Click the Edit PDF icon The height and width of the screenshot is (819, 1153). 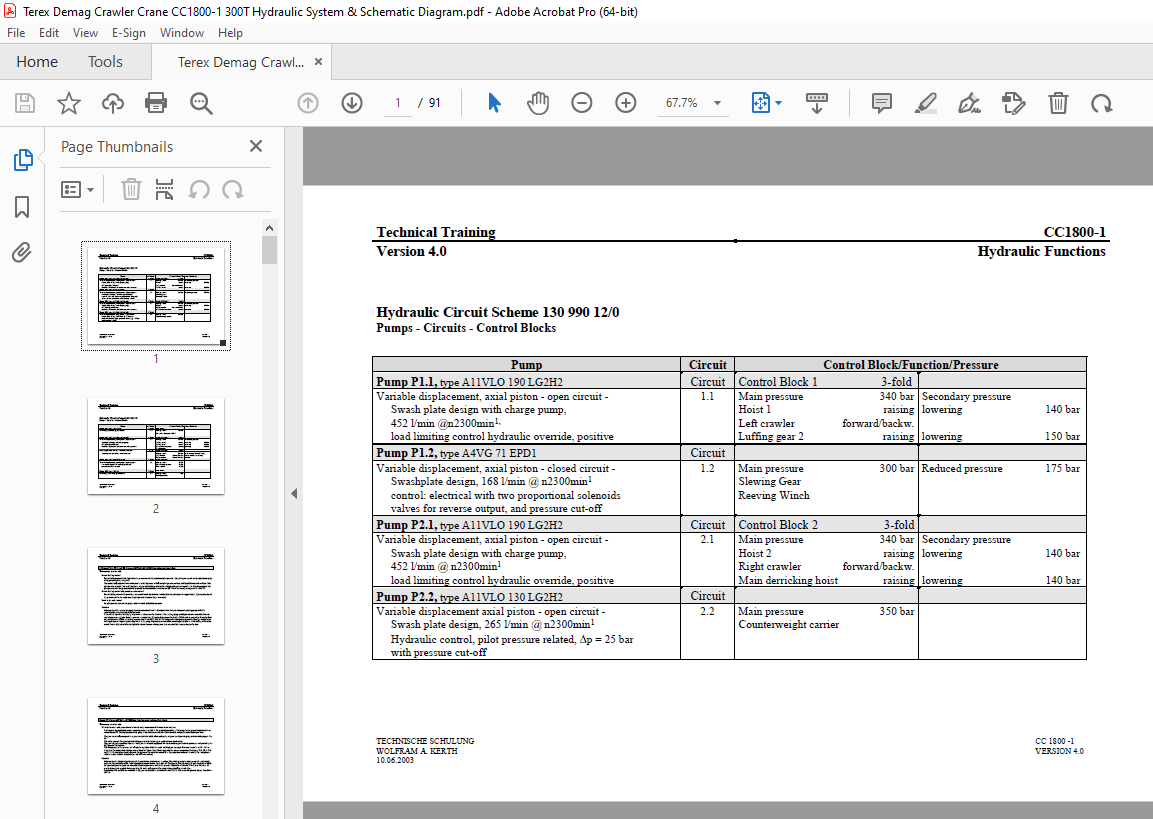pos(1013,103)
